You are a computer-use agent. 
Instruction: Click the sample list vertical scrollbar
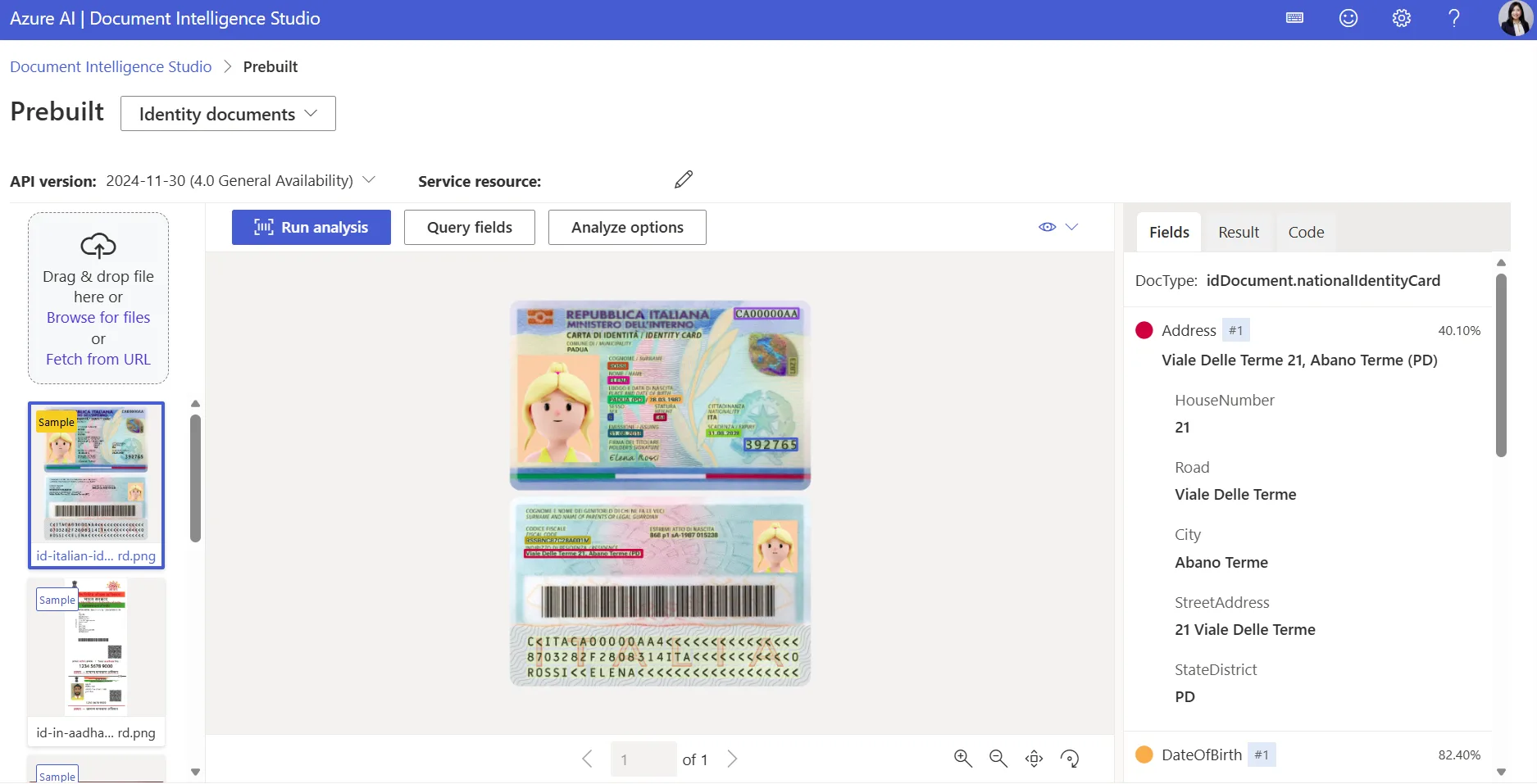click(195, 479)
